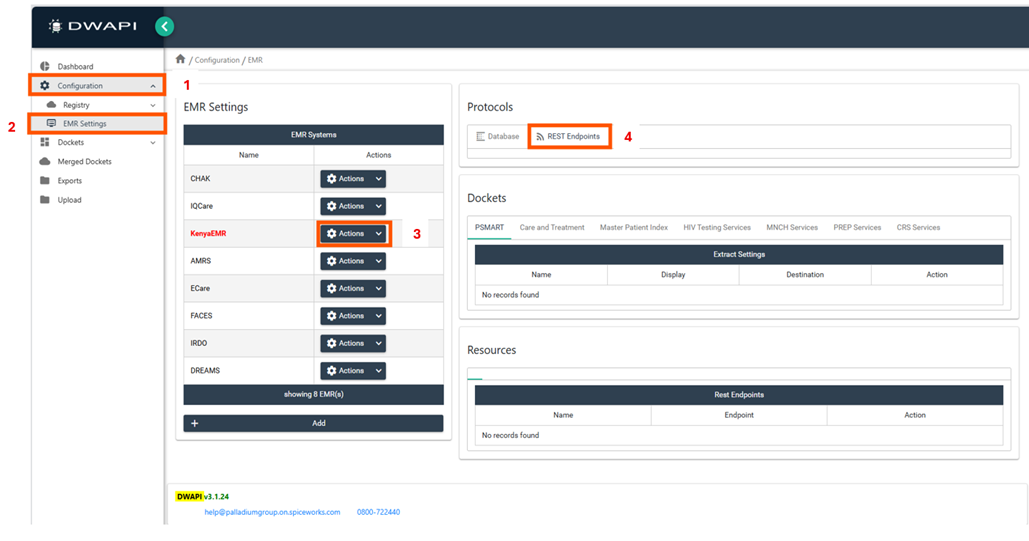Click the Add EMR button
Screen dimensions: 1029x541
314,423
